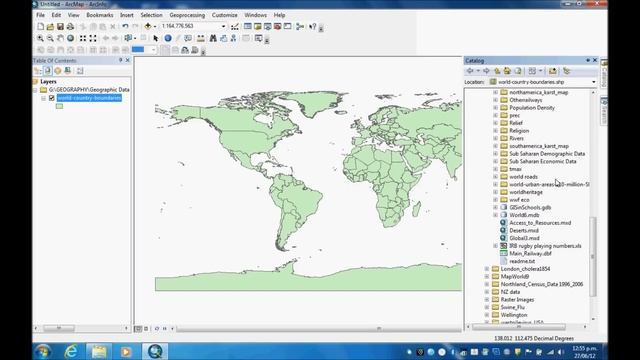Open the map scale dropdown

(223, 27)
